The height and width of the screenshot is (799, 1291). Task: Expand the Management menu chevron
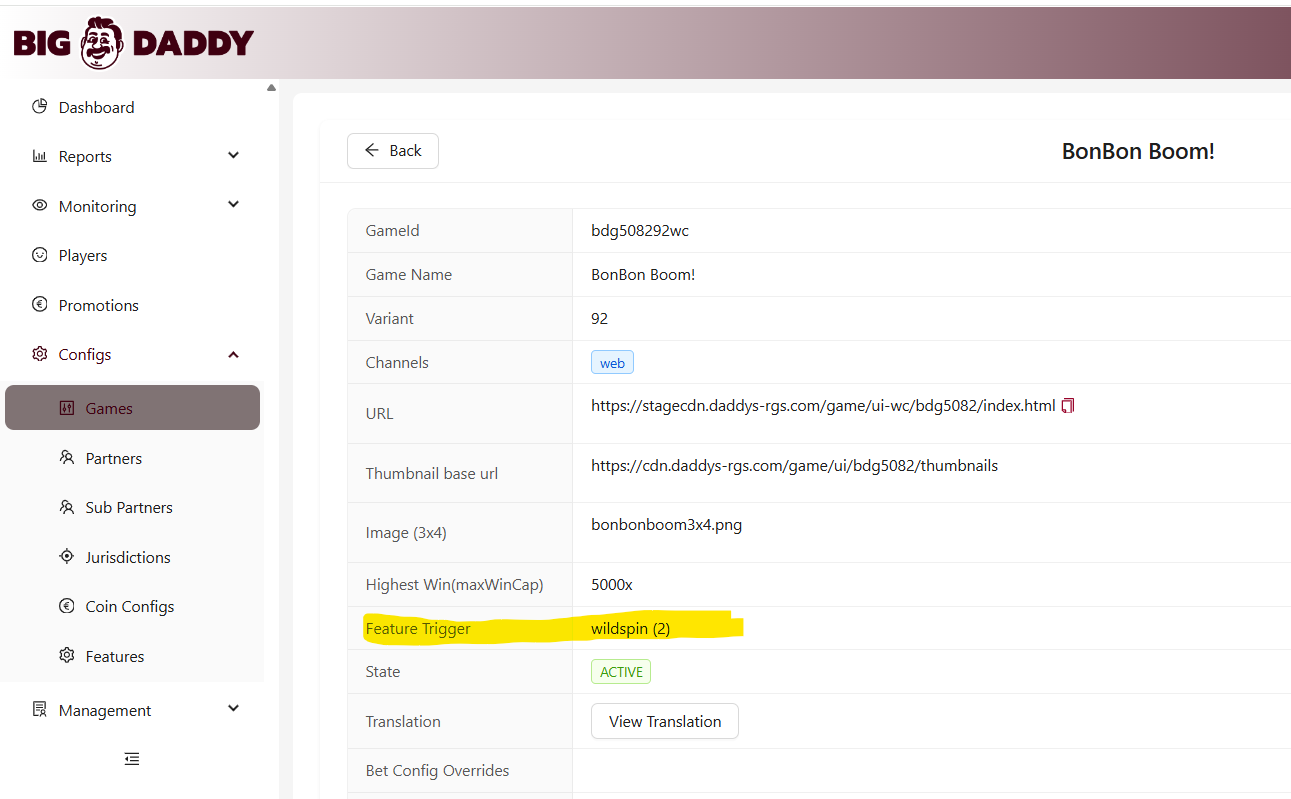[234, 708]
